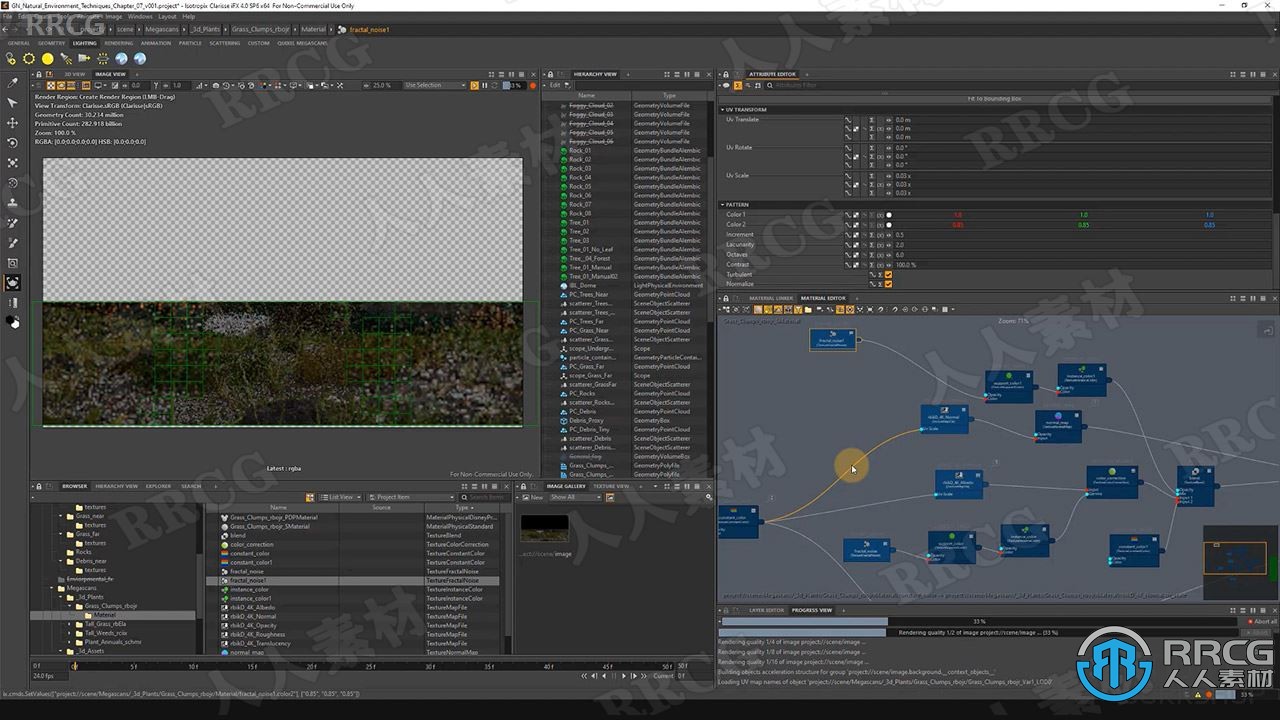Open the TEXTURE VIEW tab
Viewport: 1280px width, 720px height.
611,486
